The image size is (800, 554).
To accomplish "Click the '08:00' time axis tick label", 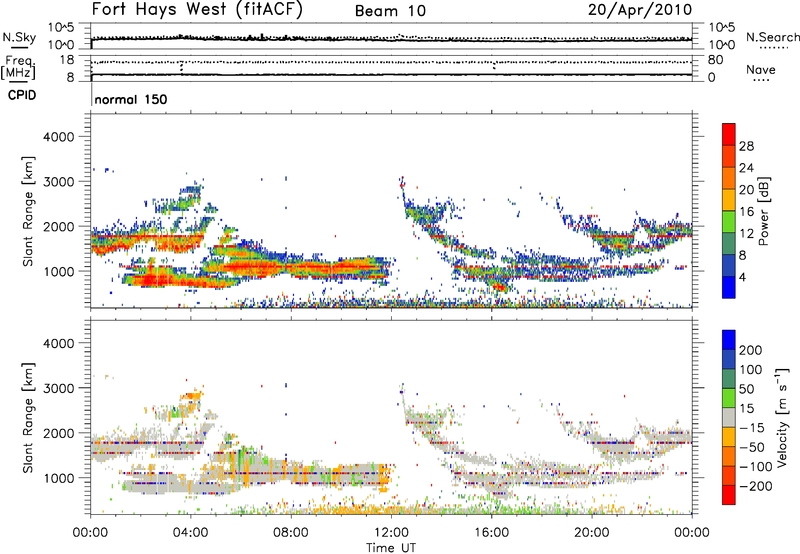I will pyautogui.click(x=291, y=533).
